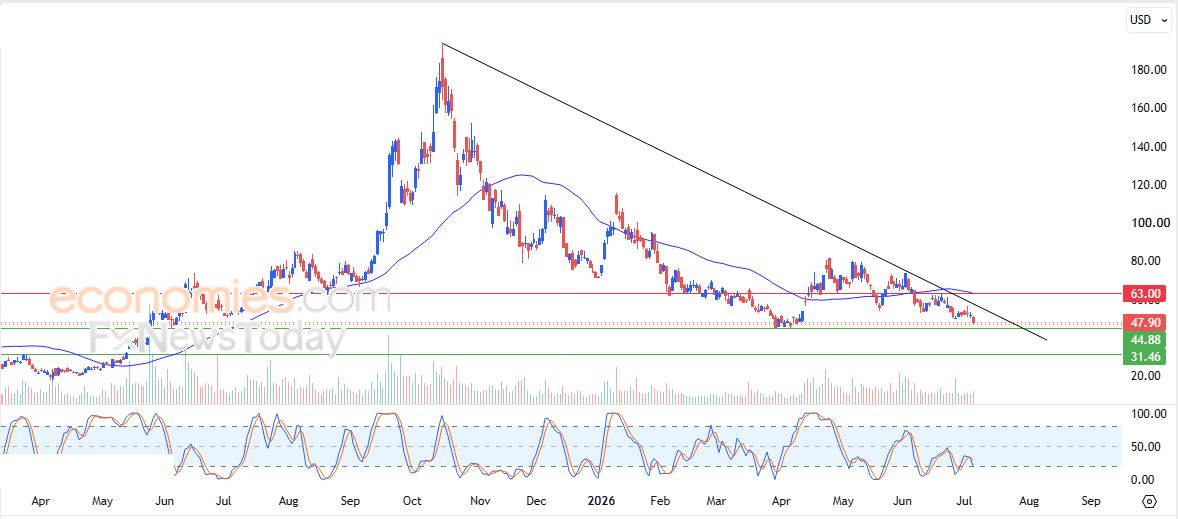1178x519 pixels.
Task: Select the blue moving average line
Action: coord(526,175)
